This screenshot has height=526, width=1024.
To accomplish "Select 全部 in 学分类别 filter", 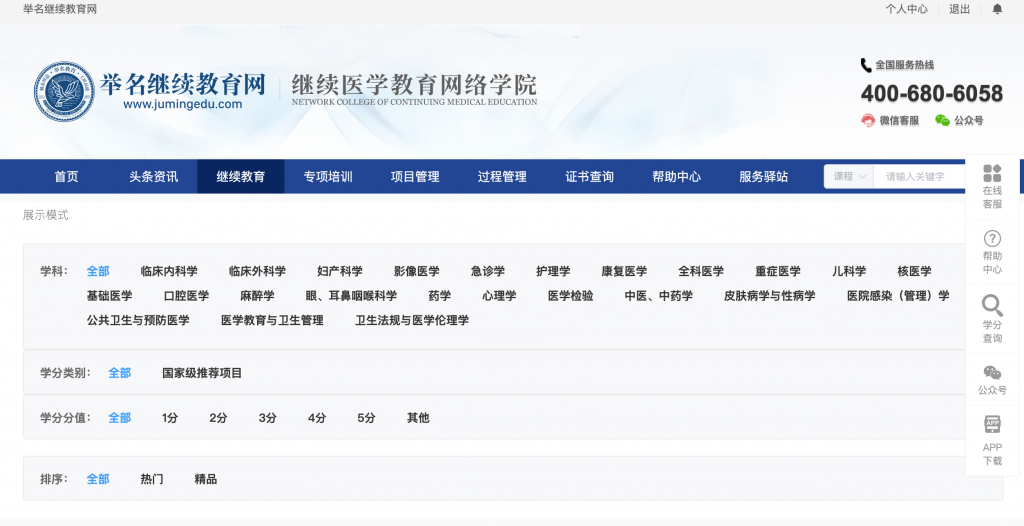I will pyautogui.click(x=120, y=373).
